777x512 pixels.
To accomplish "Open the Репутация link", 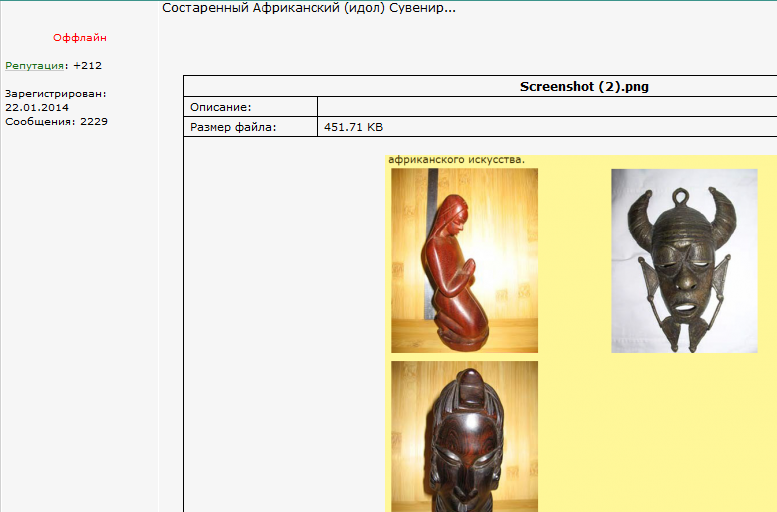I will (34, 65).
